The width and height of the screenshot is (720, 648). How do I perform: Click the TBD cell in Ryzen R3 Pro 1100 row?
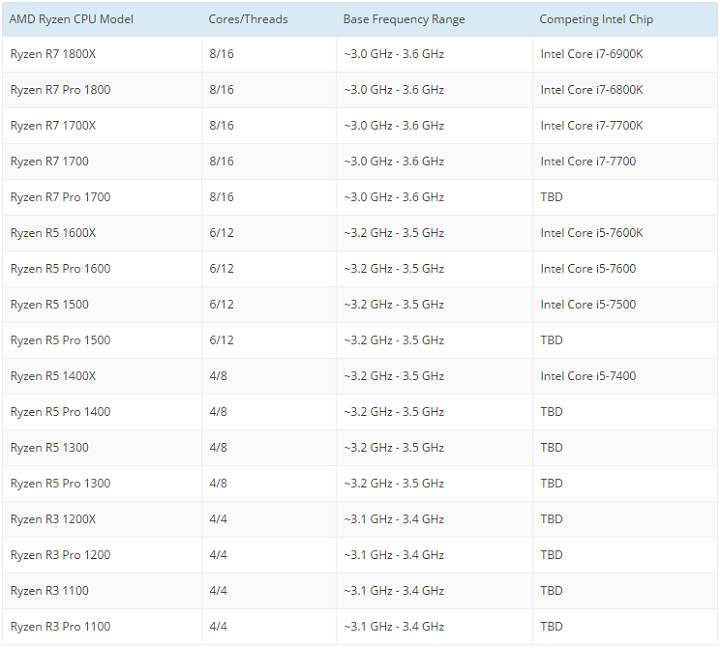[x=625, y=627]
